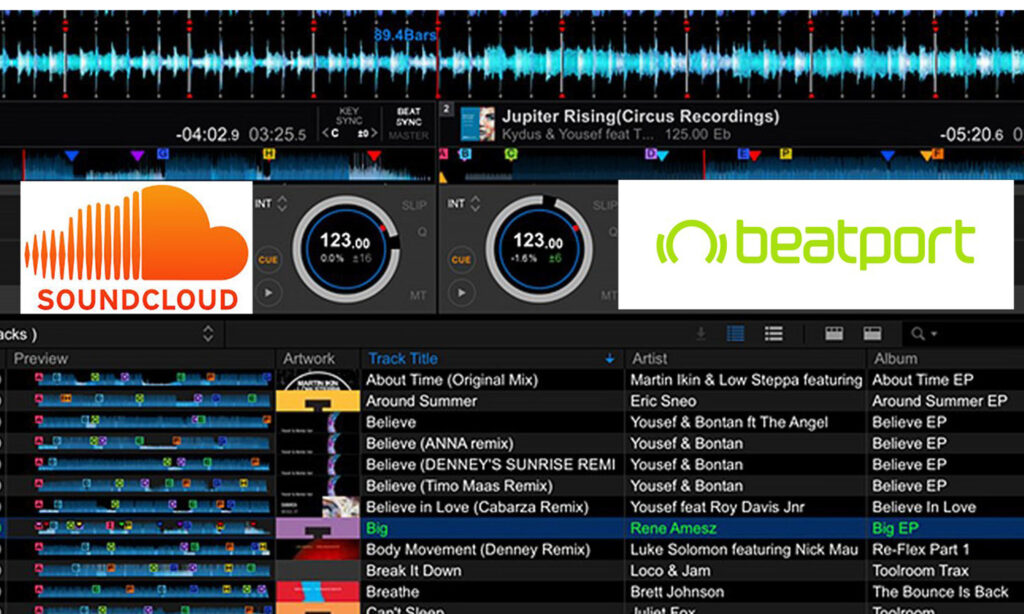
Task: Select Body Movement (Denney Remix) track
Action: pyautogui.click(x=478, y=549)
